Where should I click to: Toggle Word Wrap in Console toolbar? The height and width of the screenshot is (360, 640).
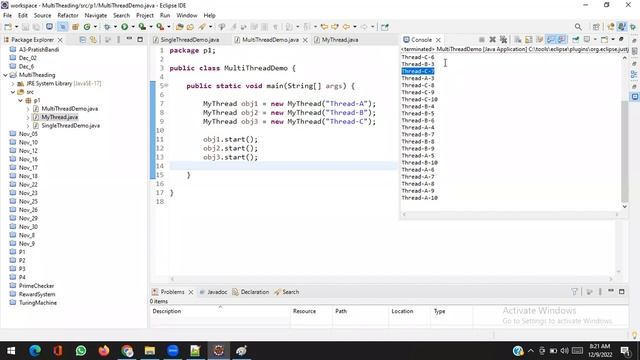click(540, 40)
